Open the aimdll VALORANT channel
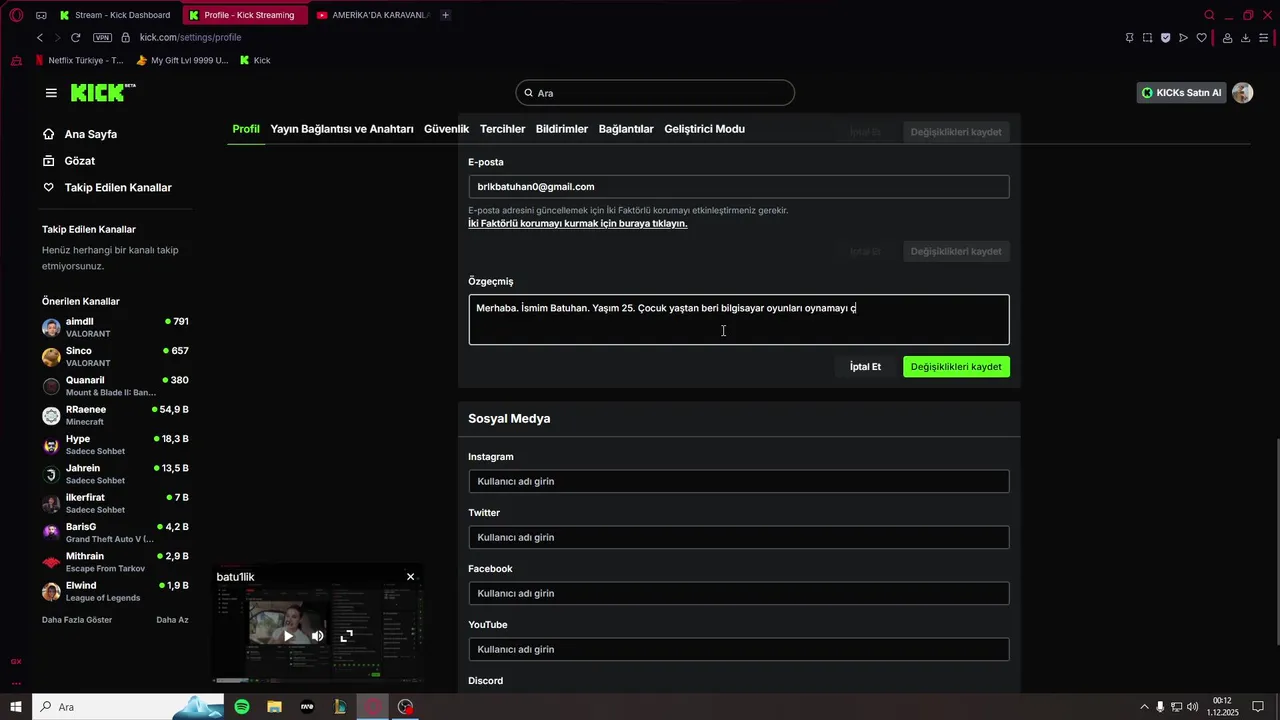 point(115,327)
